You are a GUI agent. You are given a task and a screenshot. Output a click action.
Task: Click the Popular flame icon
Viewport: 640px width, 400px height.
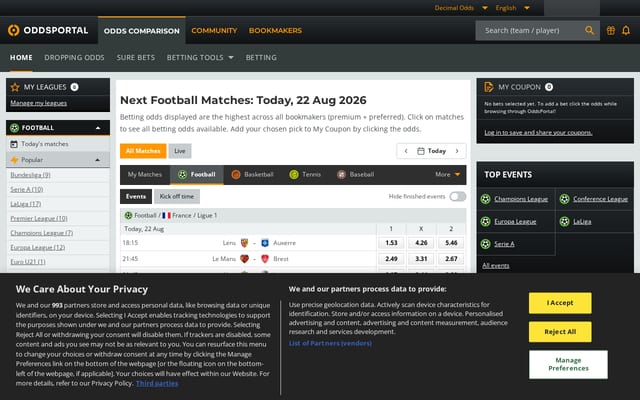pos(14,160)
